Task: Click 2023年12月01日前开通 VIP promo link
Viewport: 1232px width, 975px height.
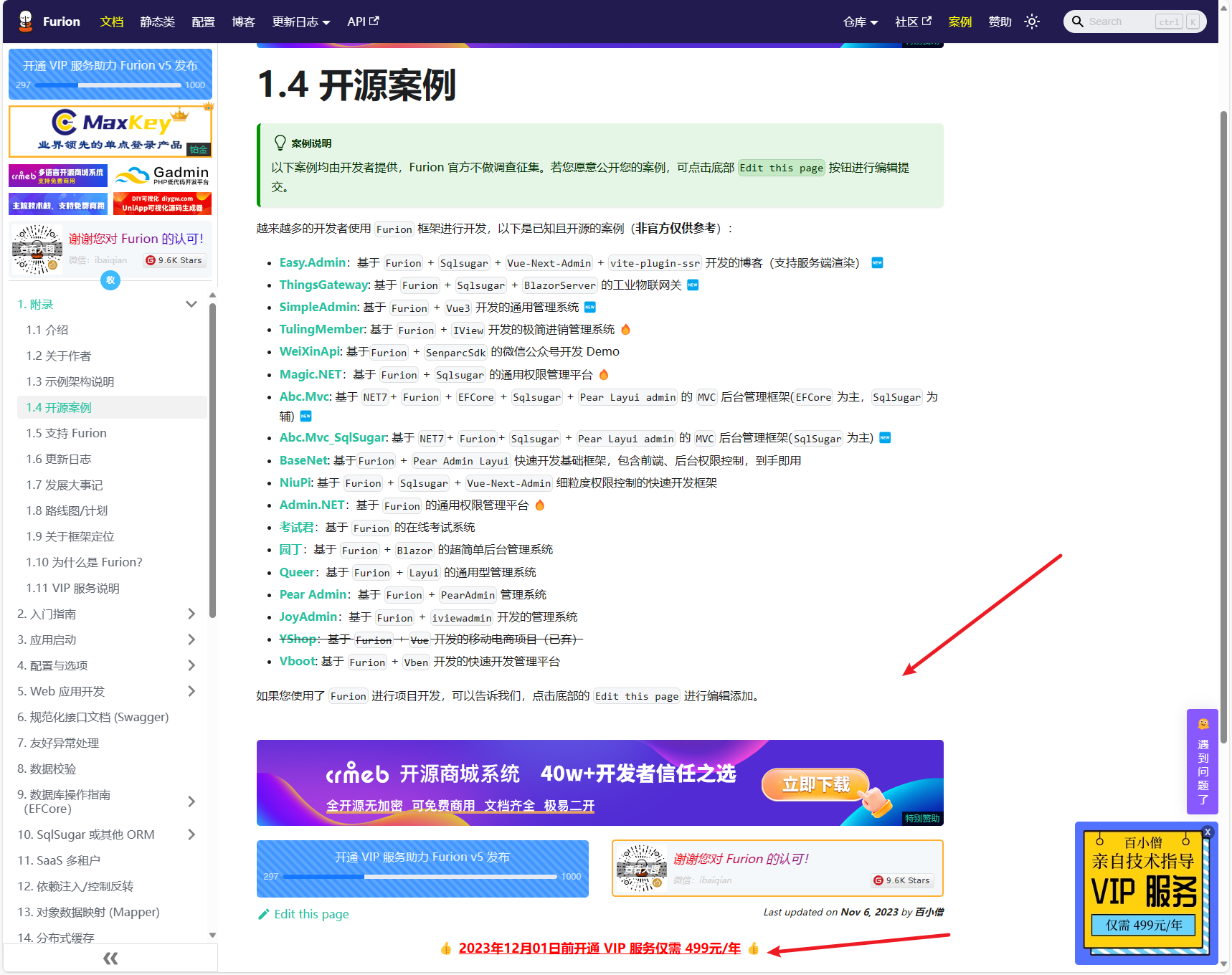Action: (600, 948)
